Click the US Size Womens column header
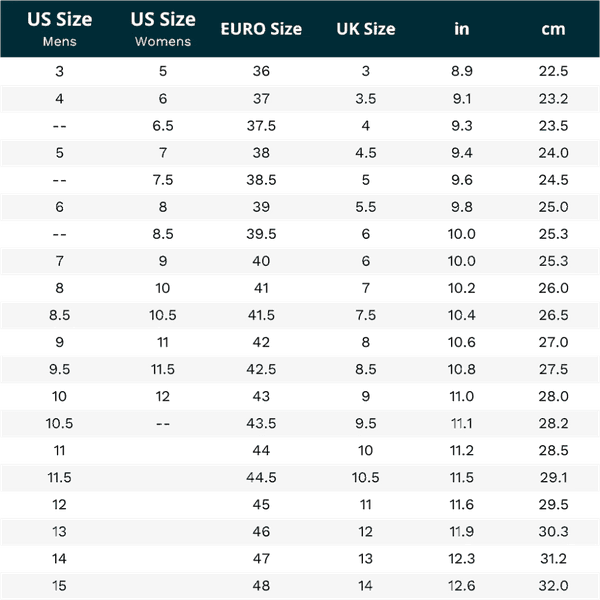Viewport: 600px width, 600px height. 163,29
